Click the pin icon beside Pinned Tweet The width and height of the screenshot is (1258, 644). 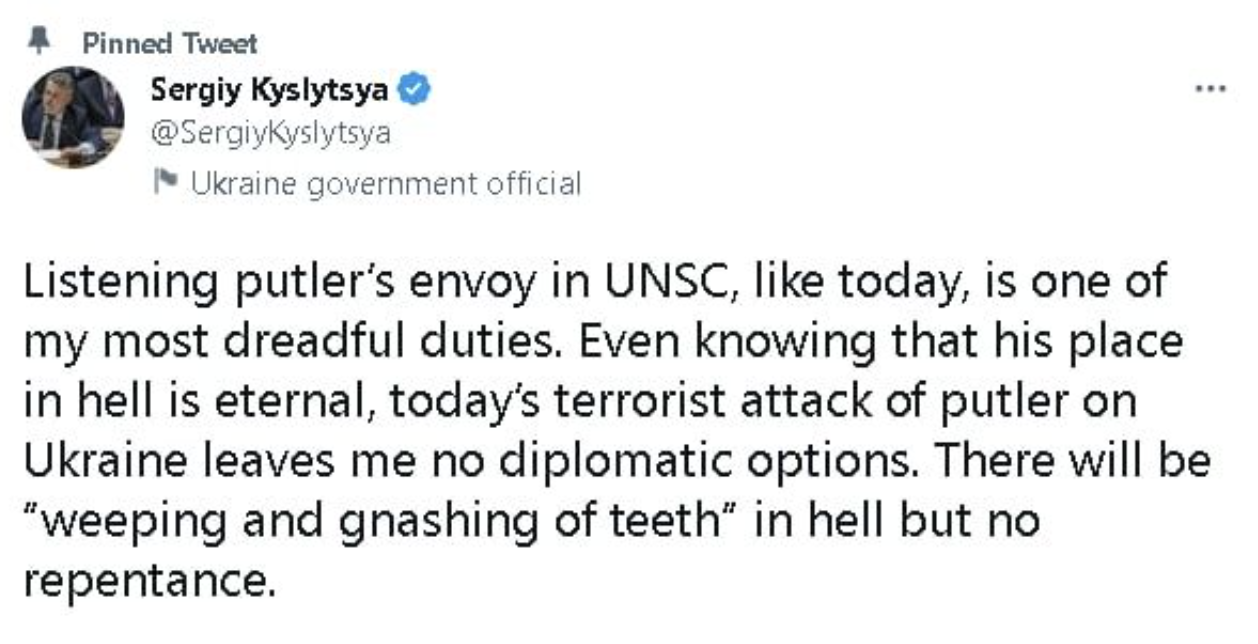pyautogui.click(x=40, y=41)
